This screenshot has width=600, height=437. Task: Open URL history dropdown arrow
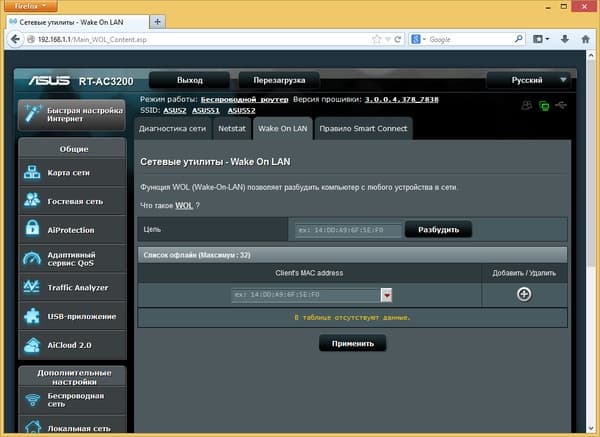(387, 39)
